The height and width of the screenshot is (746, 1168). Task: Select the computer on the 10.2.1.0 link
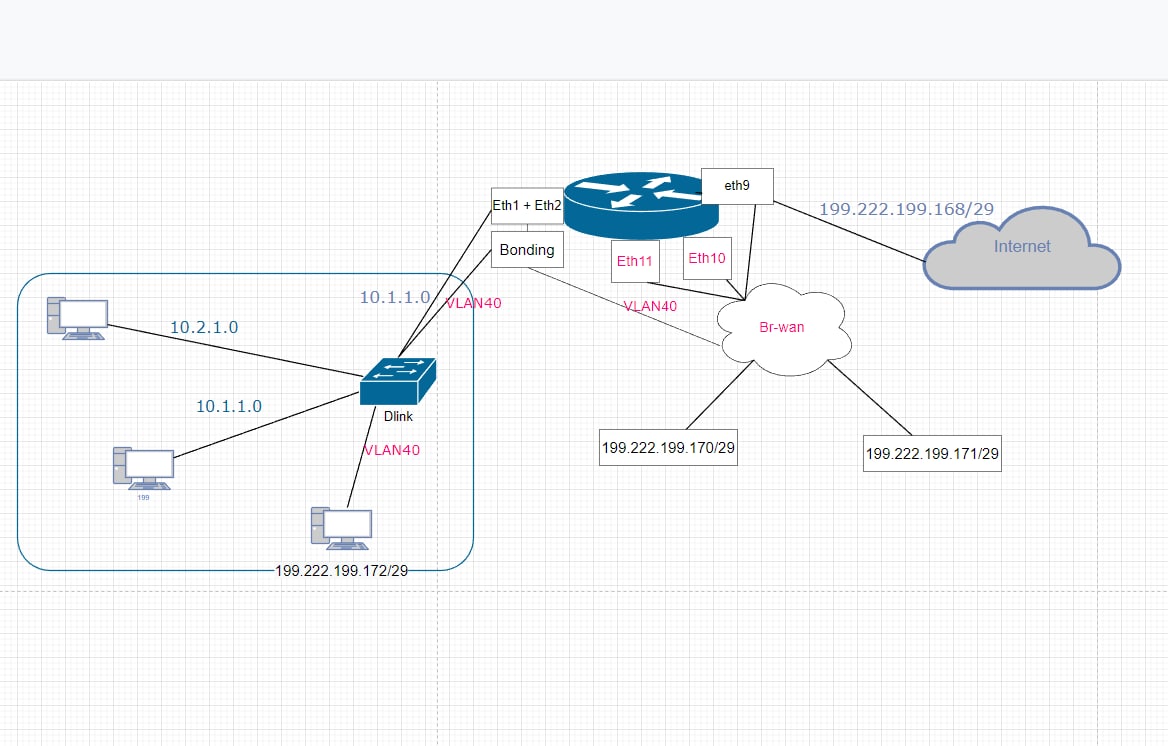click(x=77, y=319)
